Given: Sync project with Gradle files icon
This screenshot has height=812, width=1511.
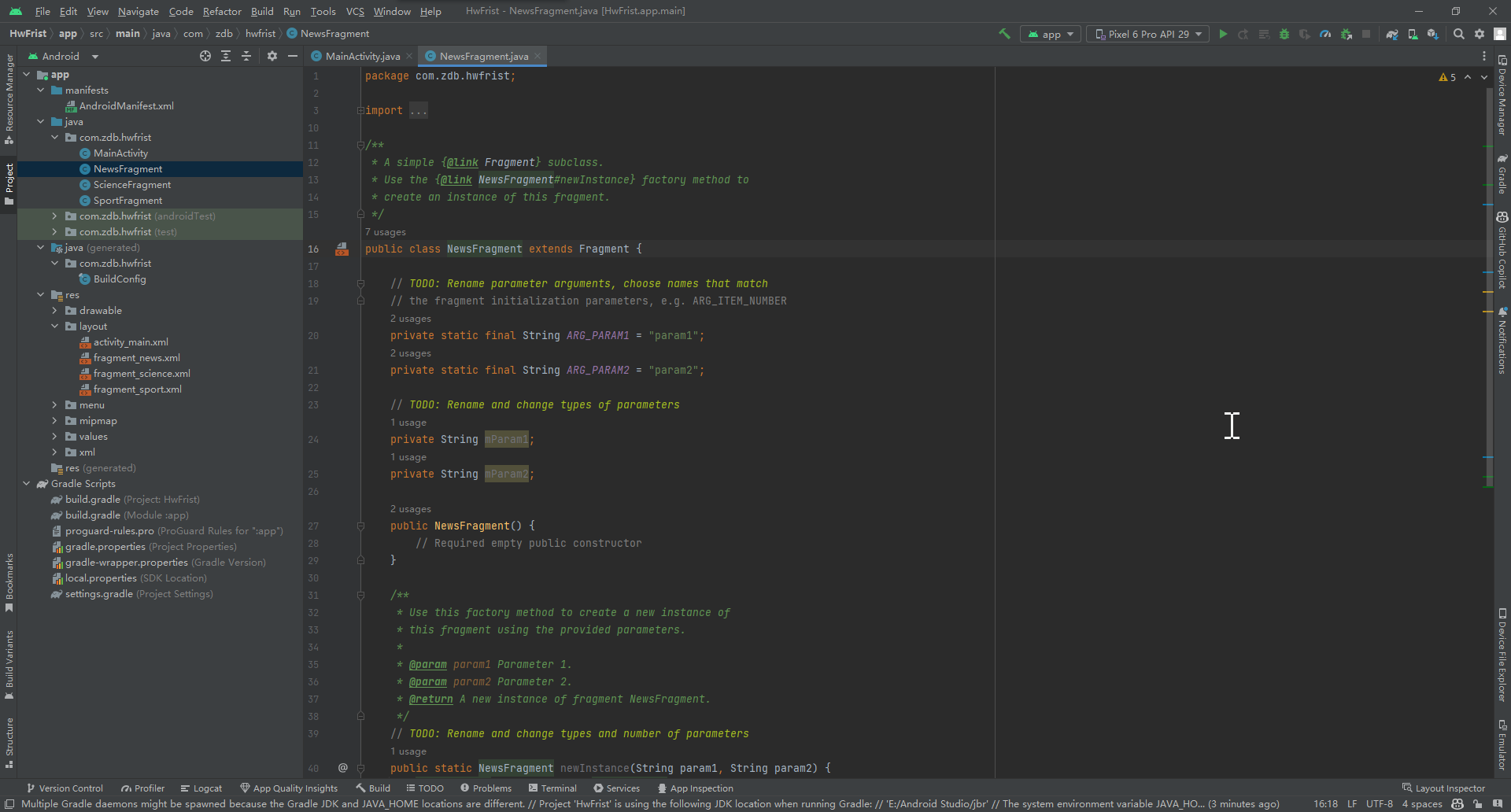Looking at the screenshot, I should 1392,34.
